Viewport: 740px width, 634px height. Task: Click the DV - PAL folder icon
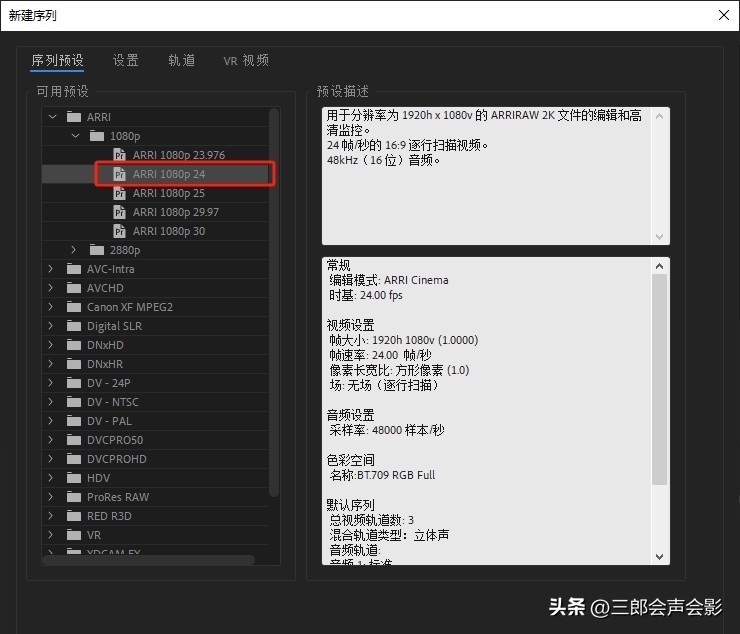[x=74, y=421]
